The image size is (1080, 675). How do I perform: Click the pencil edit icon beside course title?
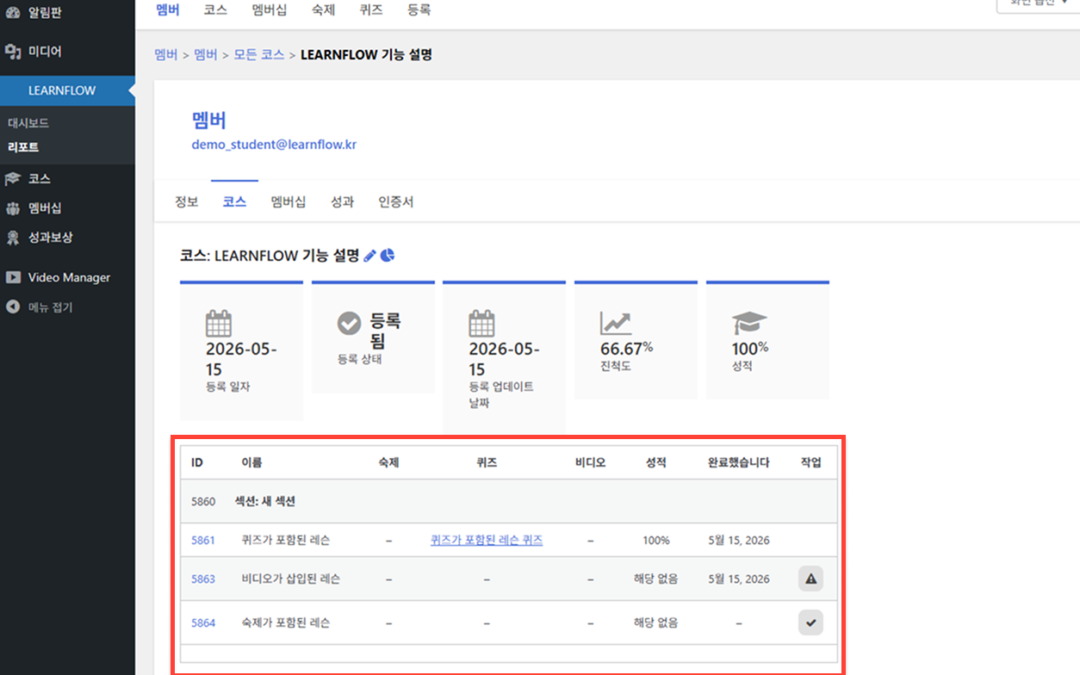click(x=370, y=256)
